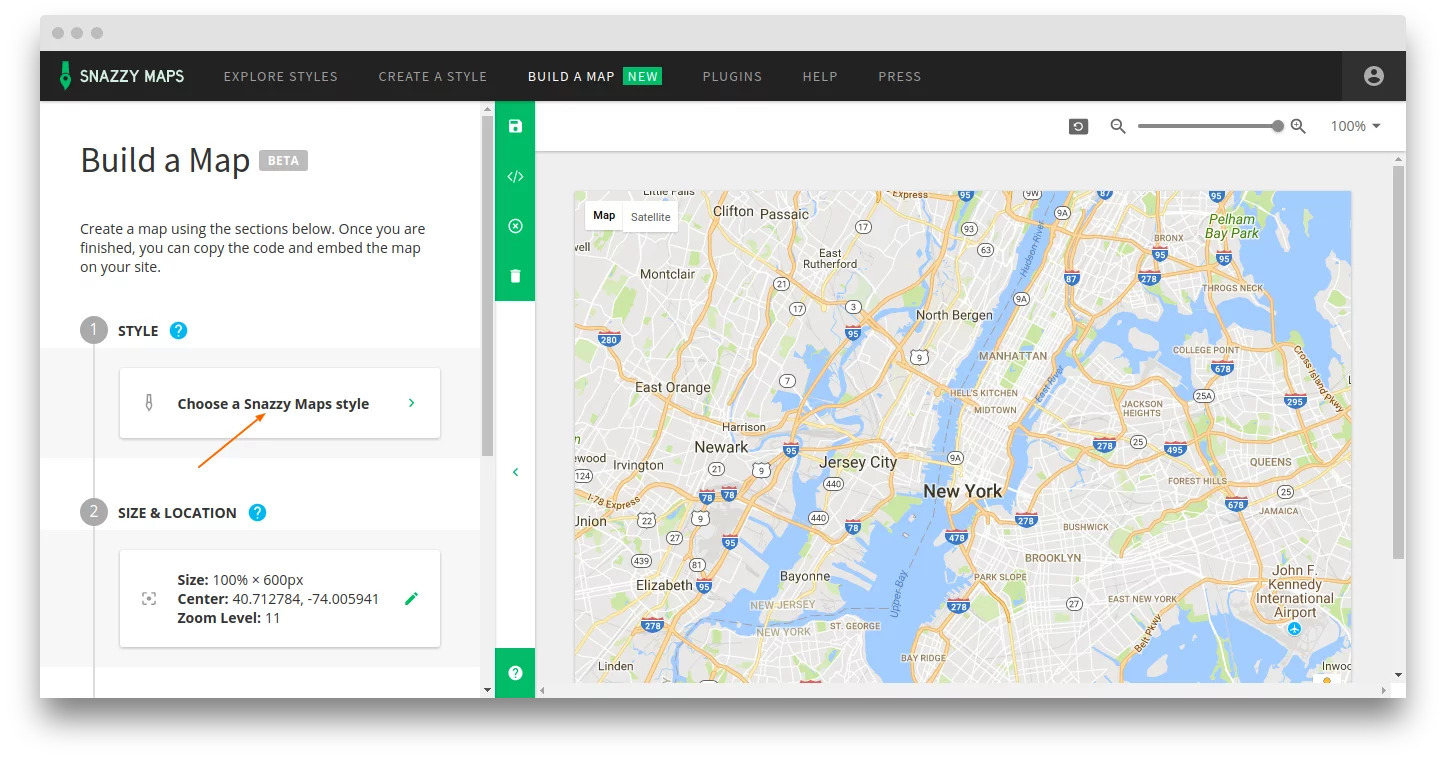Viewport: 1446px width, 768px height.
Task: Click the circled X icon in green sidebar
Action: (x=515, y=226)
